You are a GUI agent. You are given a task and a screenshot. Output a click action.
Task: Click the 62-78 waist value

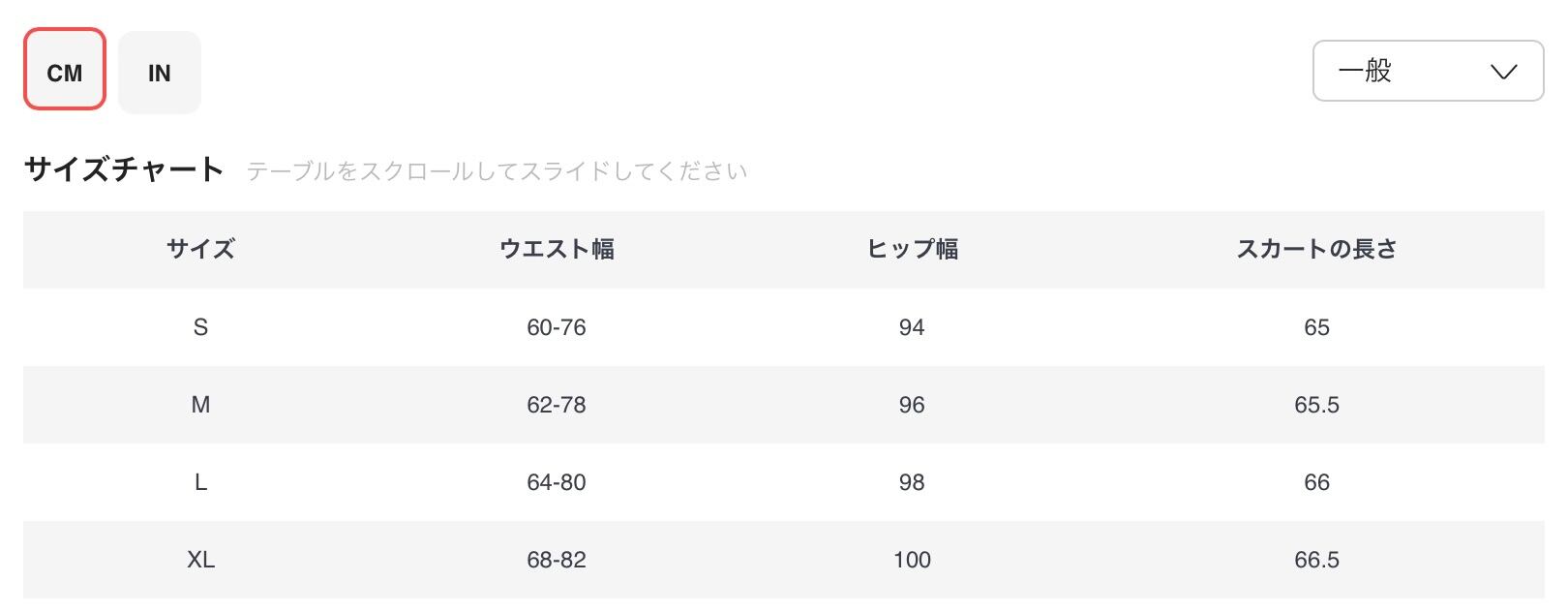pos(557,405)
